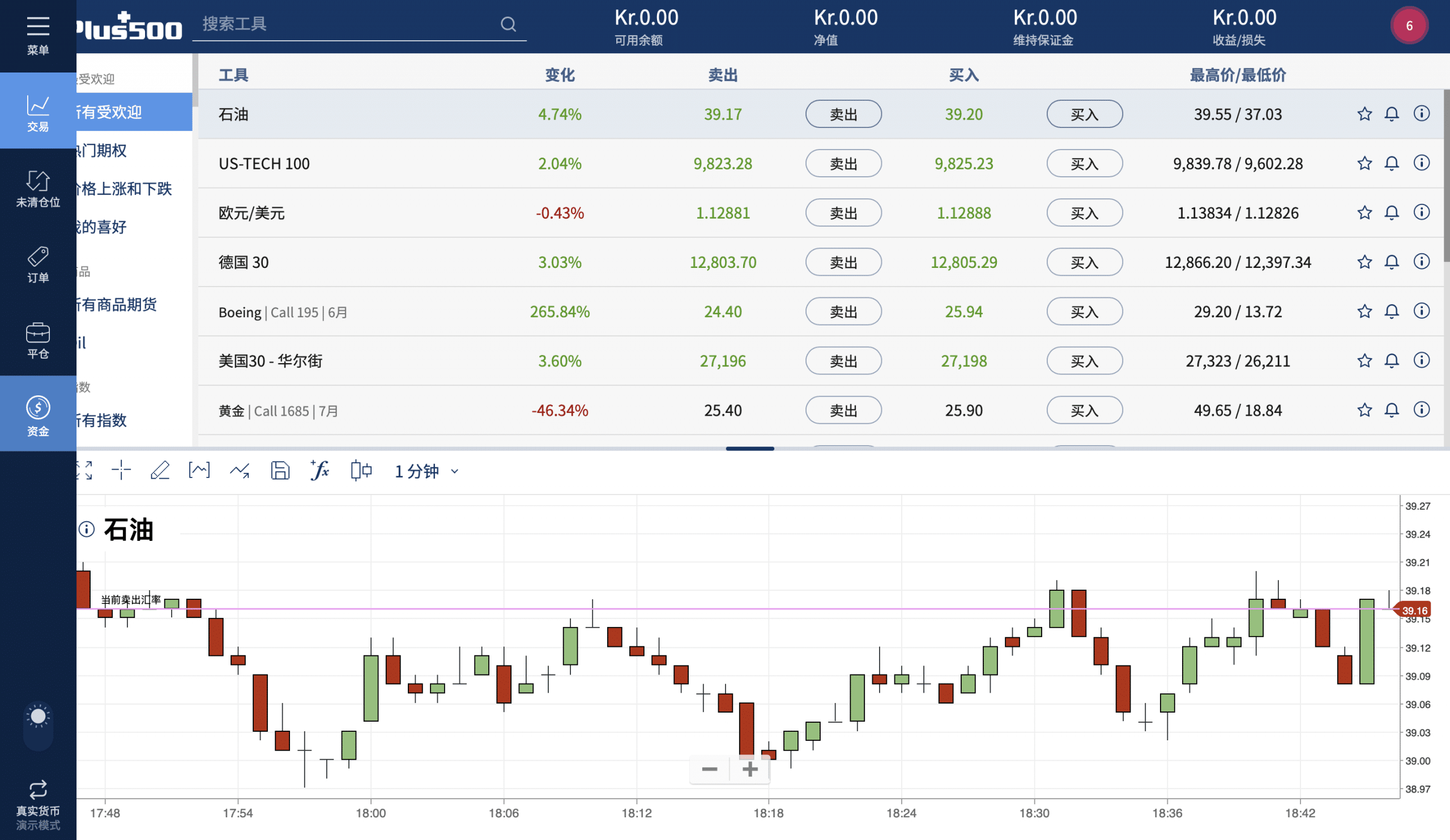Image resolution: width=1450 pixels, height=840 pixels.
Task: Zoom in chart with plus button
Action: click(x=750, y=769)
